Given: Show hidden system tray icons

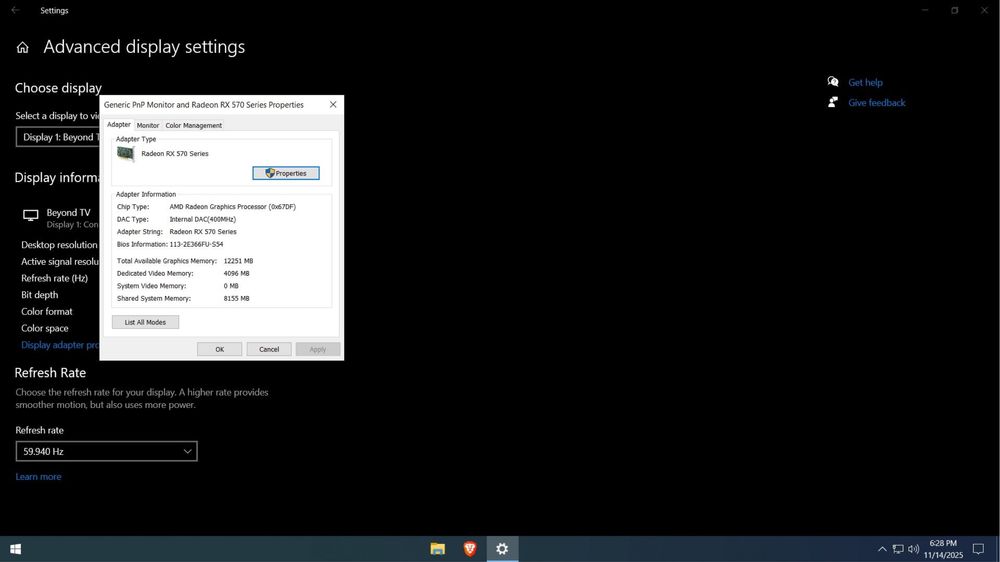Looking at the screenshot, I should pyautogui.click(x=882, y=549).
